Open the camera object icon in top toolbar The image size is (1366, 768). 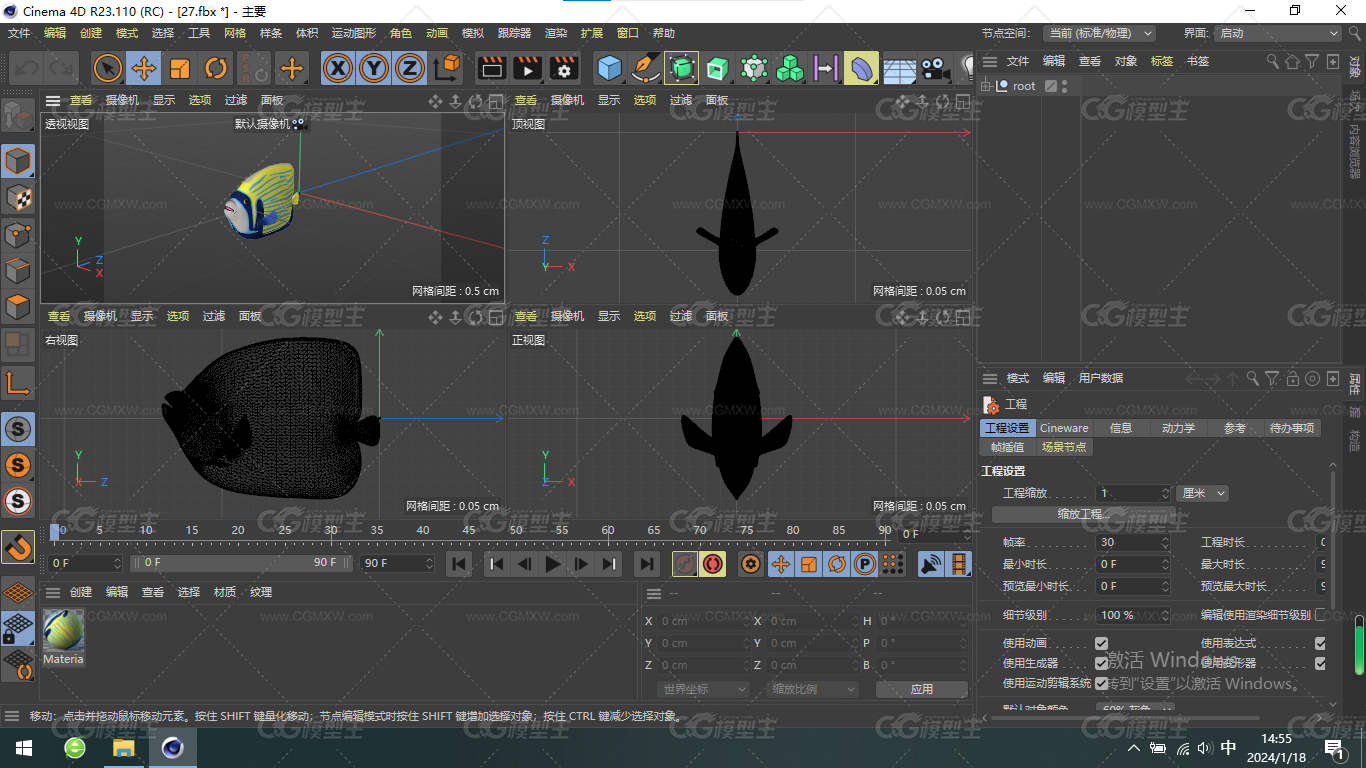pyautogui.click(x=935, y=68)
